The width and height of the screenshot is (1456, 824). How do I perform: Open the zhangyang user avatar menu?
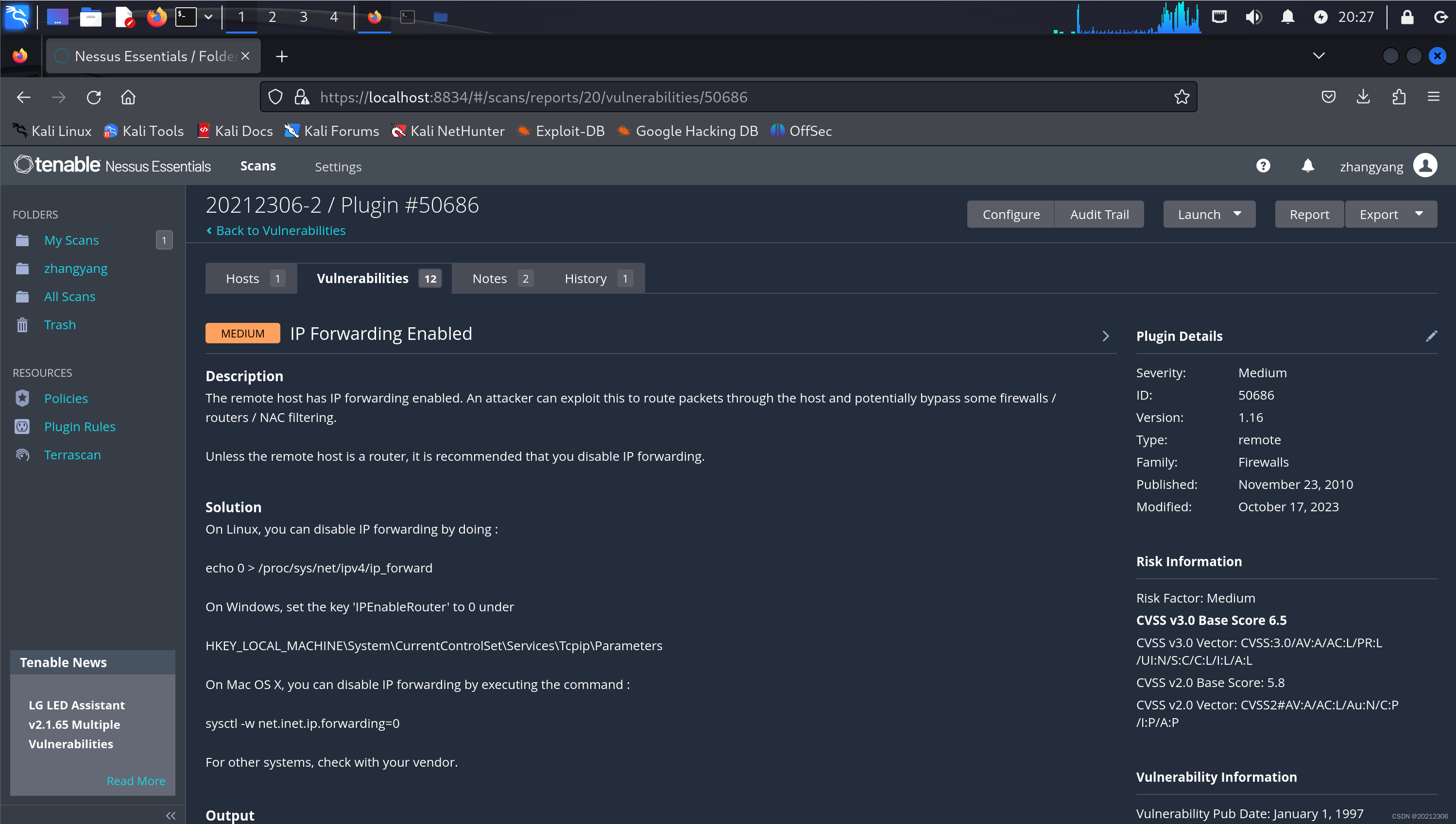1424,166
